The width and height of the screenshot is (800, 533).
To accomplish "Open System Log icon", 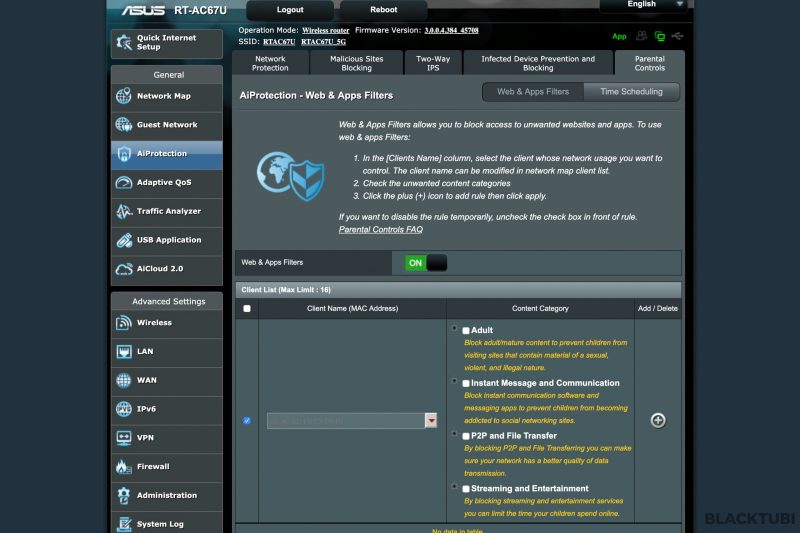I will point(123,524).
